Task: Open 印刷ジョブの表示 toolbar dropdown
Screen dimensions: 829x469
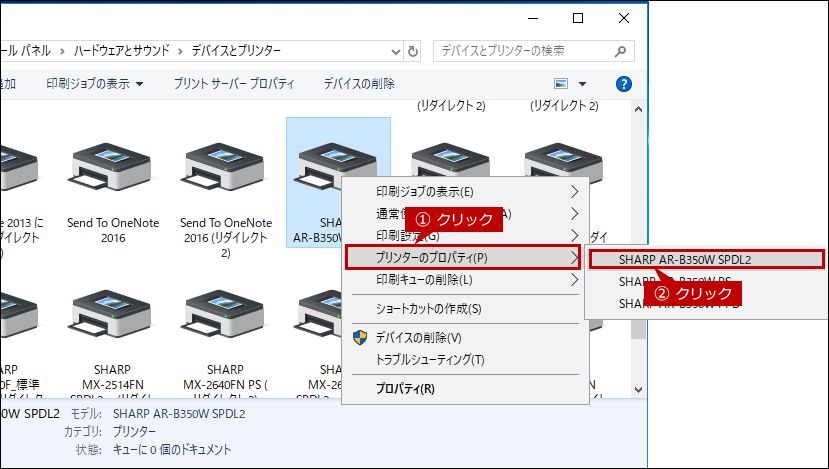Action: (95, 84)
